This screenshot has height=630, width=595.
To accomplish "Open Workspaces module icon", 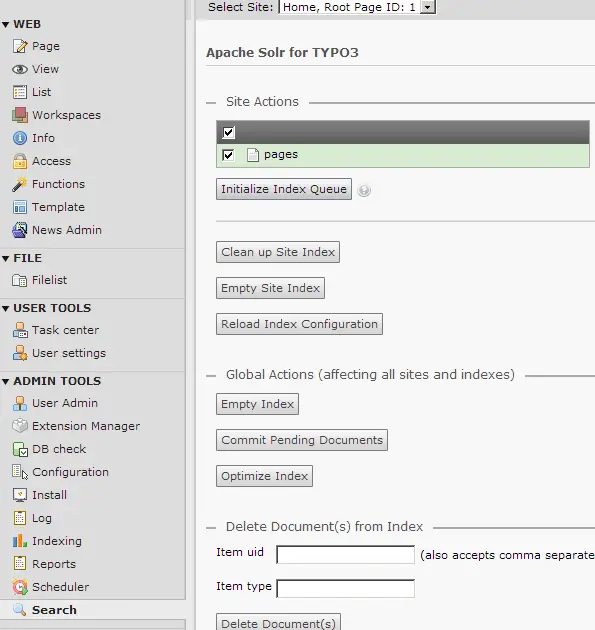I will tap(20, 115).
